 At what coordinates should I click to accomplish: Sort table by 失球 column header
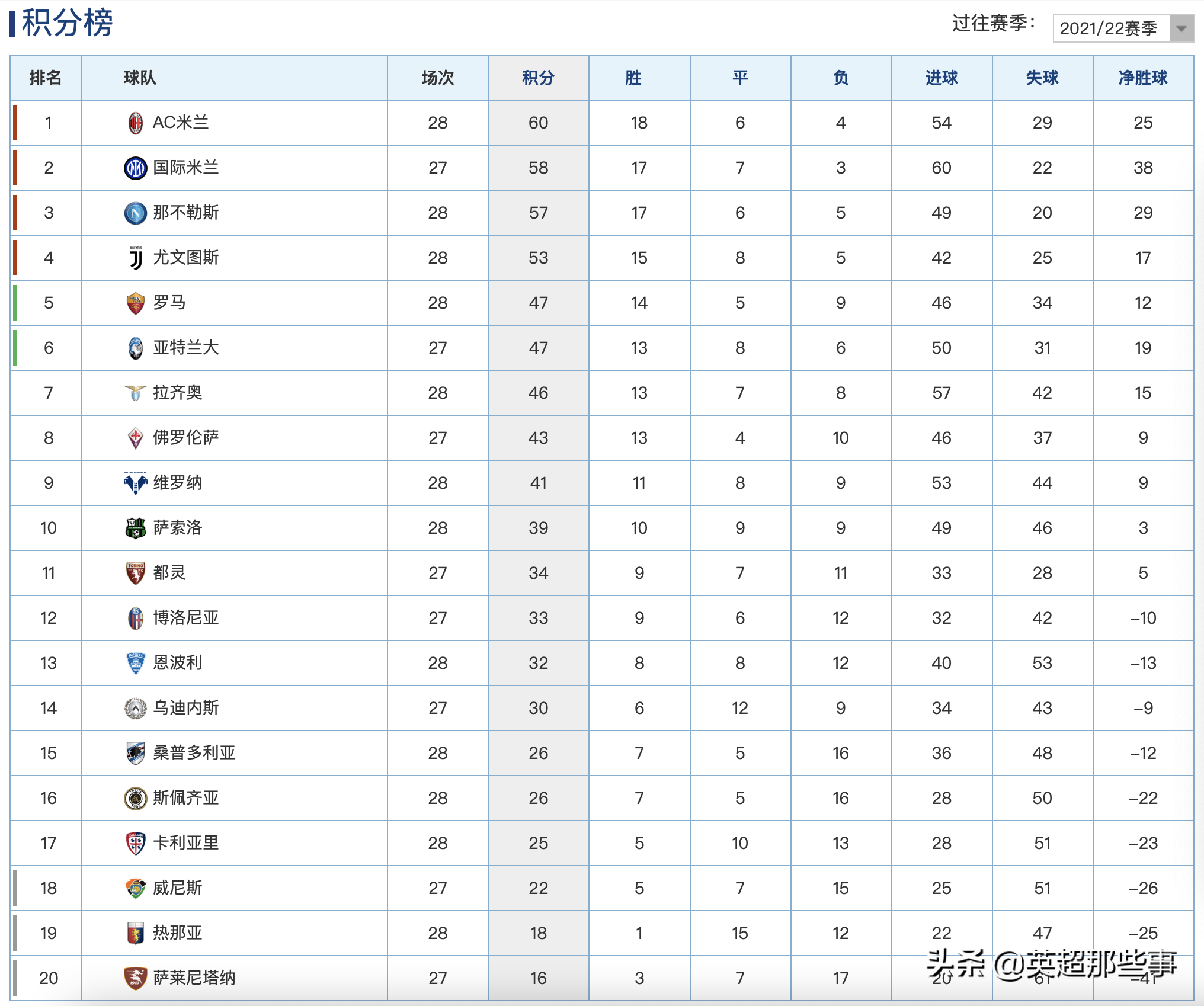[x=1042, y=78]
